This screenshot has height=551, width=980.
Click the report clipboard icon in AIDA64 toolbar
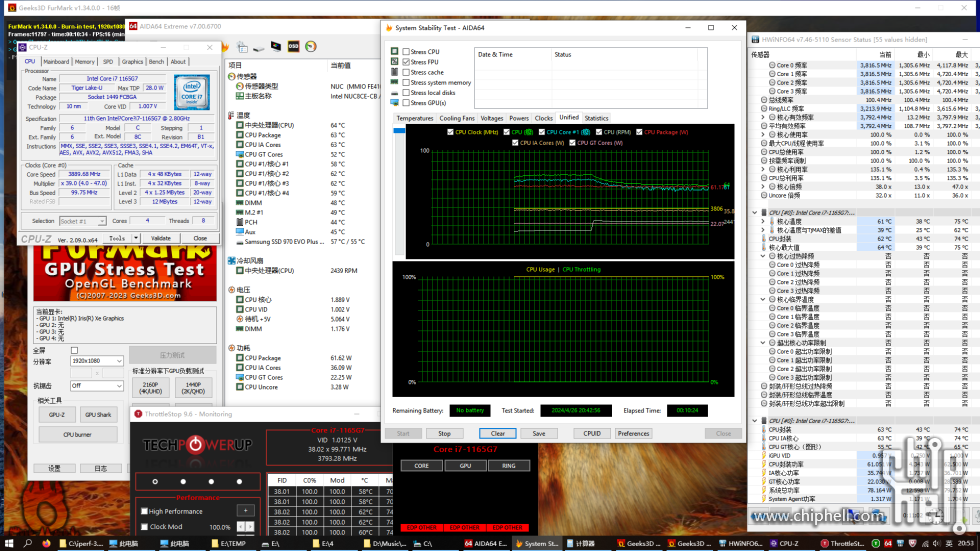click(x=242, y=47)
